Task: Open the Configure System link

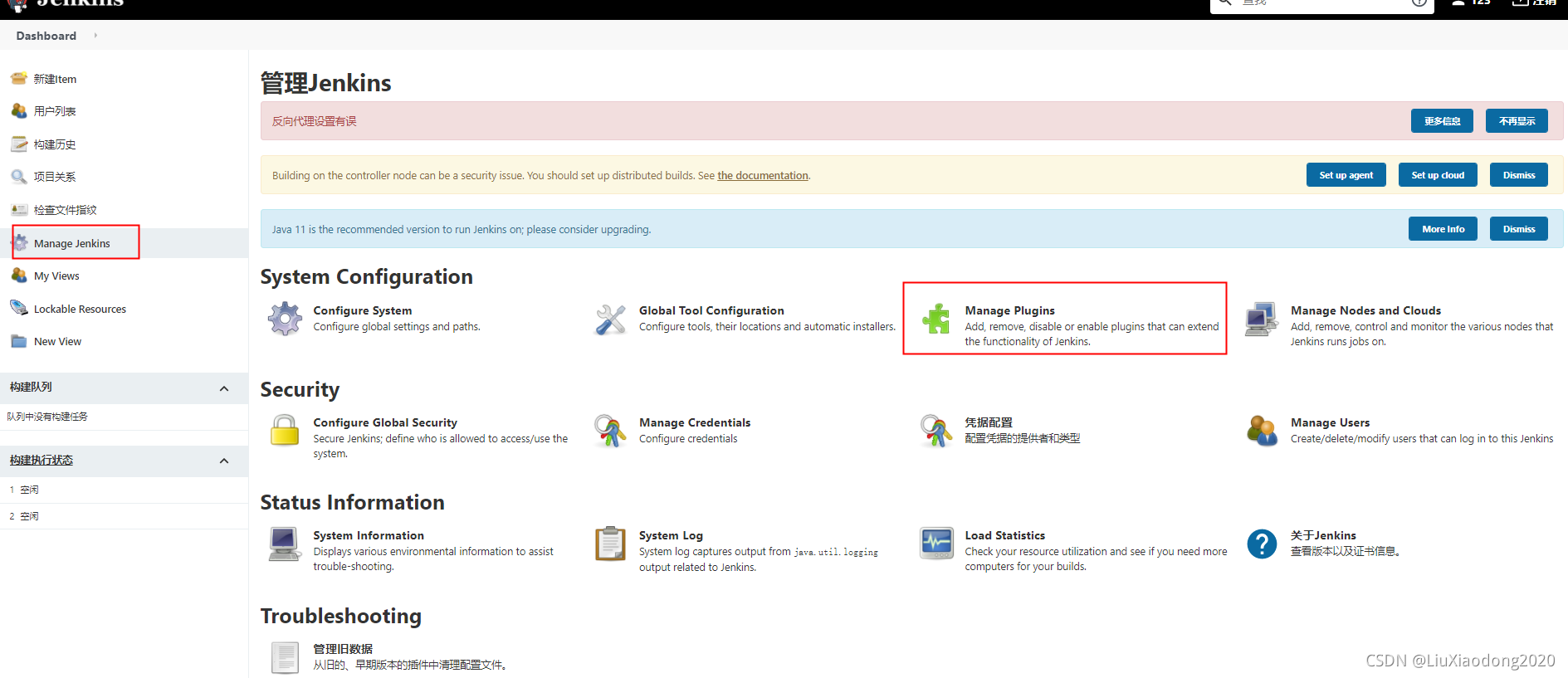Action: 362,310
